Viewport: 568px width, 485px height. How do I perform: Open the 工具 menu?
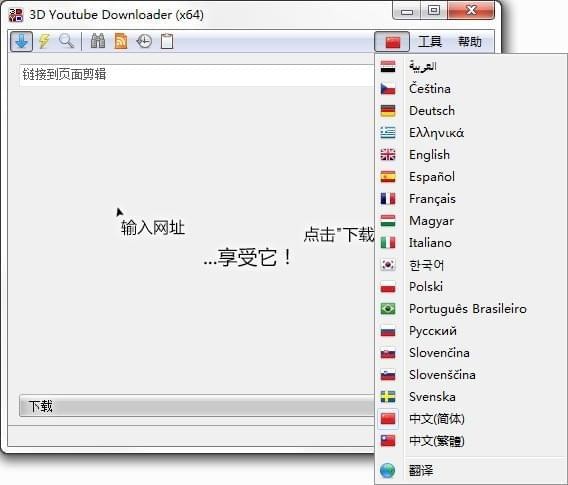430,42
